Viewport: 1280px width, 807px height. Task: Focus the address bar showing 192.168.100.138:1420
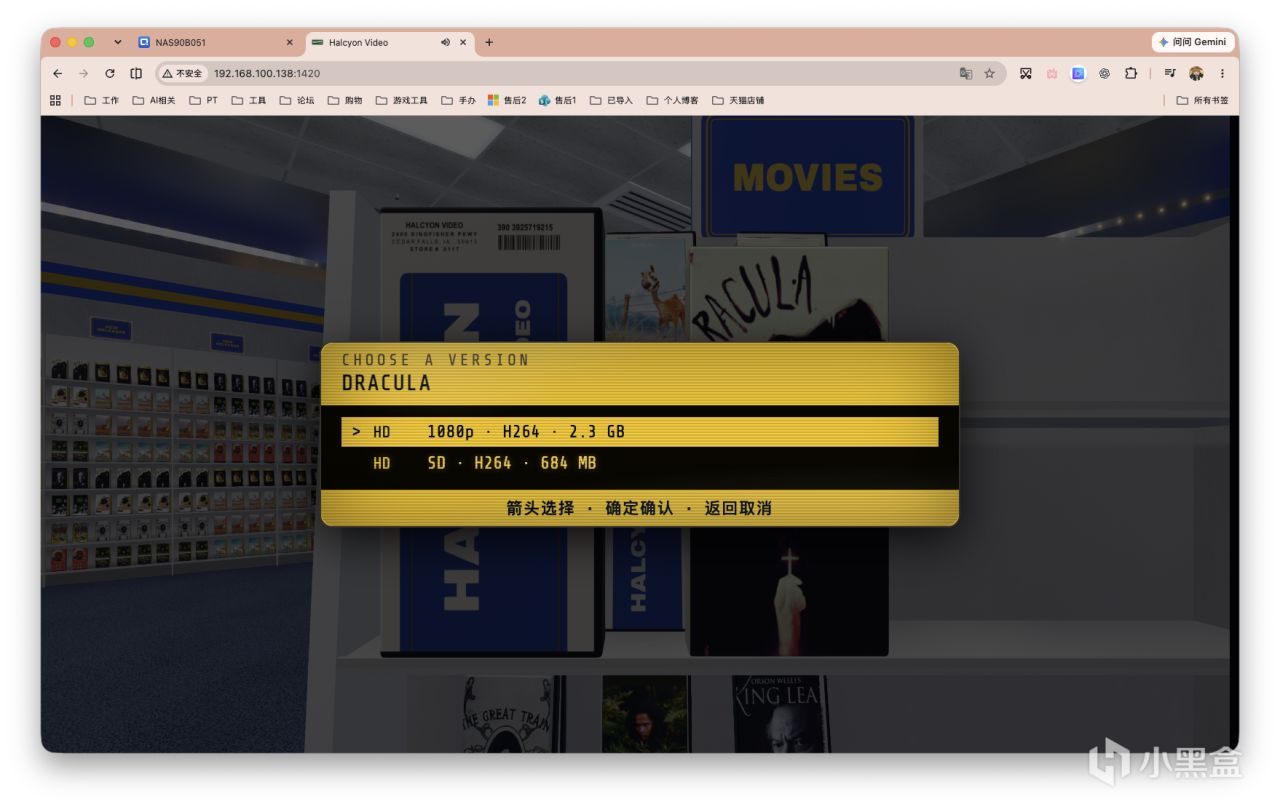(x=580, y=73)
